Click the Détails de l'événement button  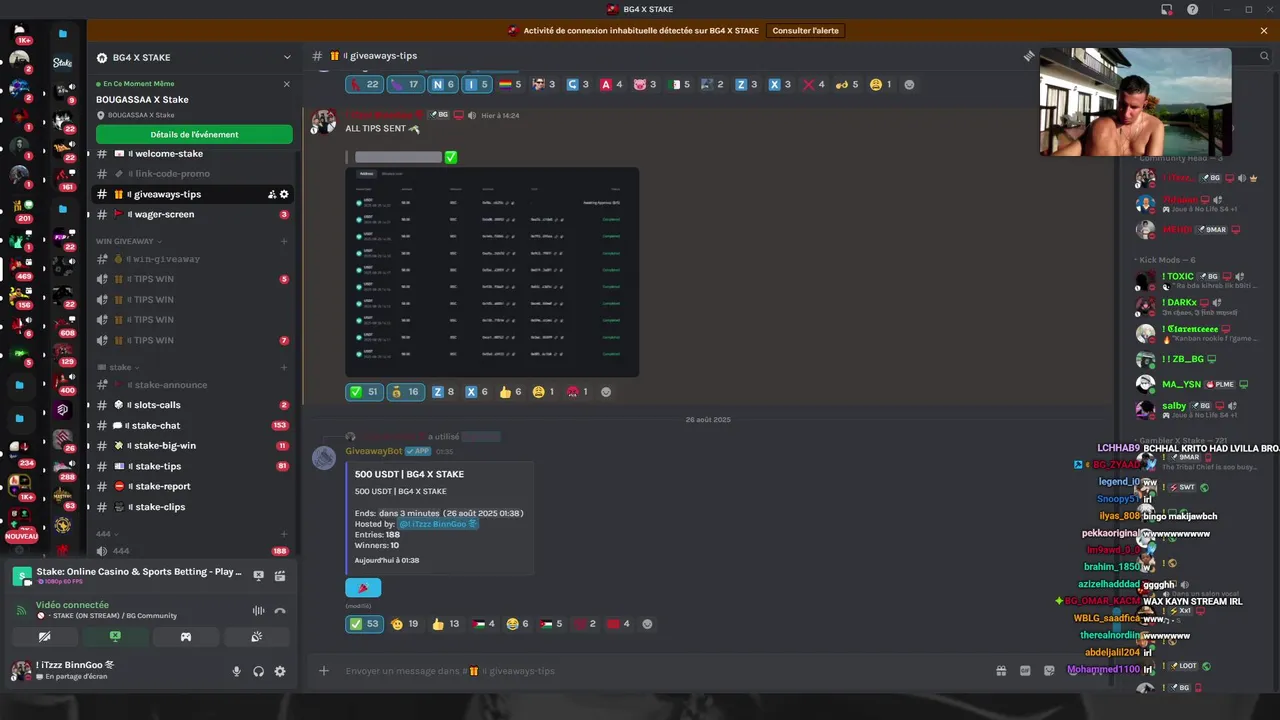194,134
